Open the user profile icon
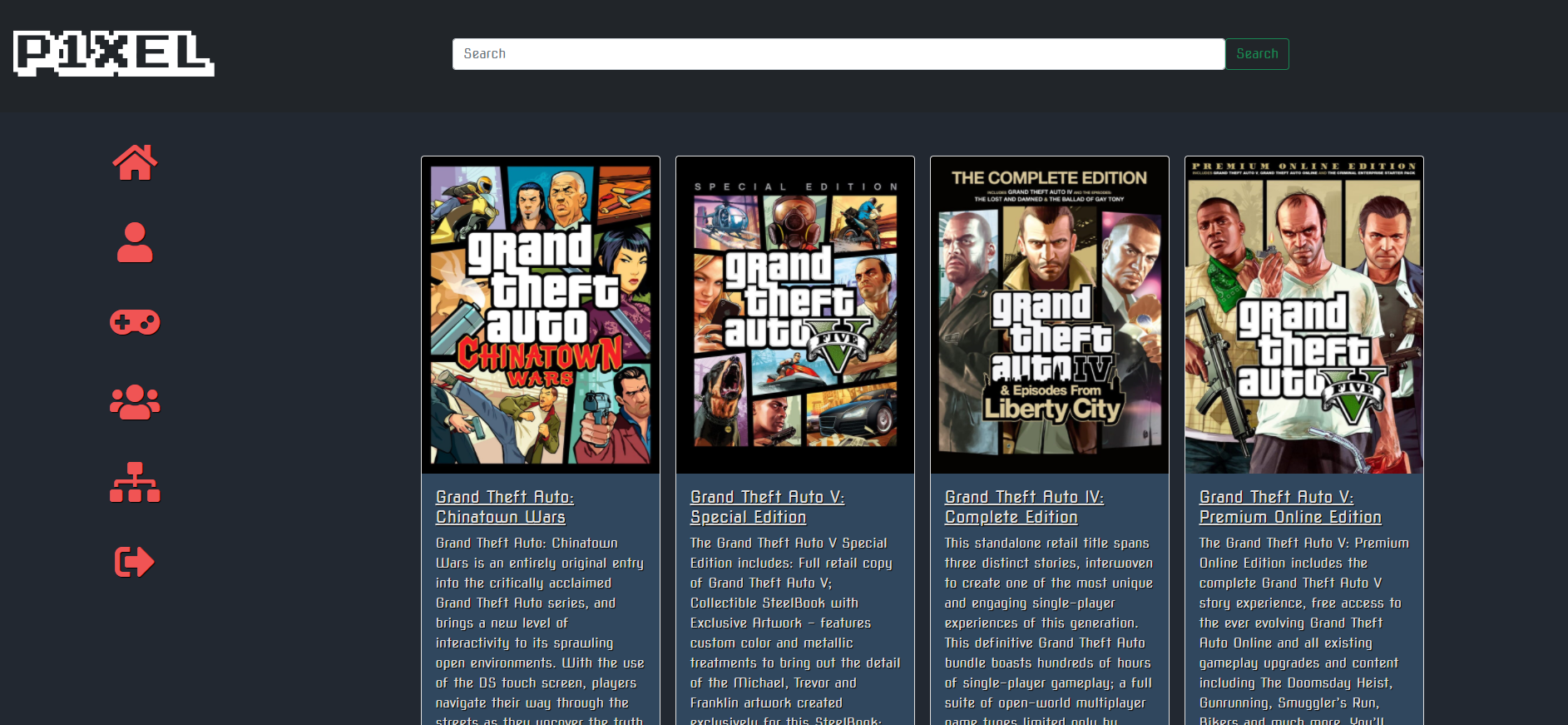This screenshot has height=725, width=1568. point(135,242)
